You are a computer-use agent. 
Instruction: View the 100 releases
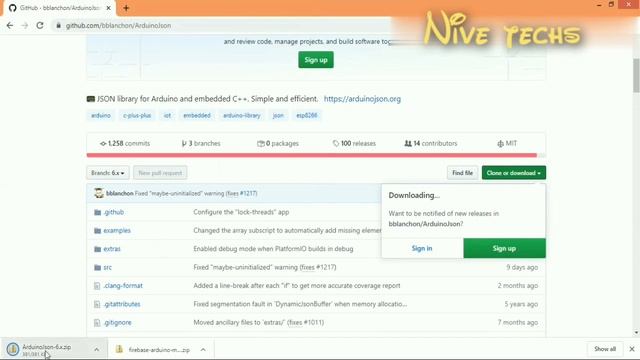[354, 143]
